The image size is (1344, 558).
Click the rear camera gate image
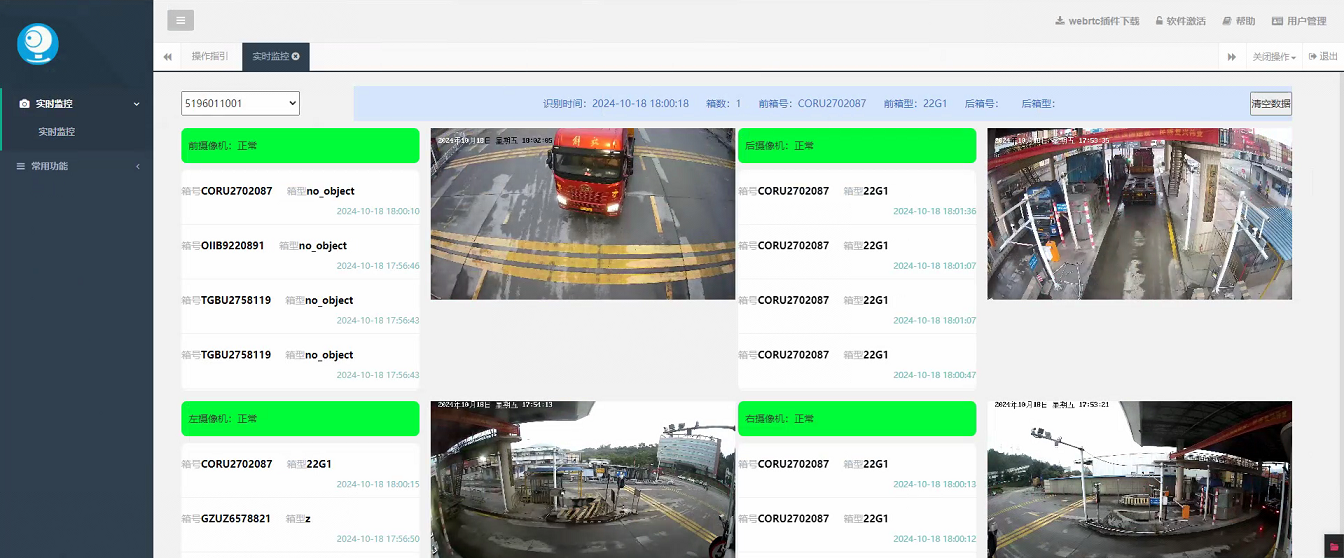1139,213
